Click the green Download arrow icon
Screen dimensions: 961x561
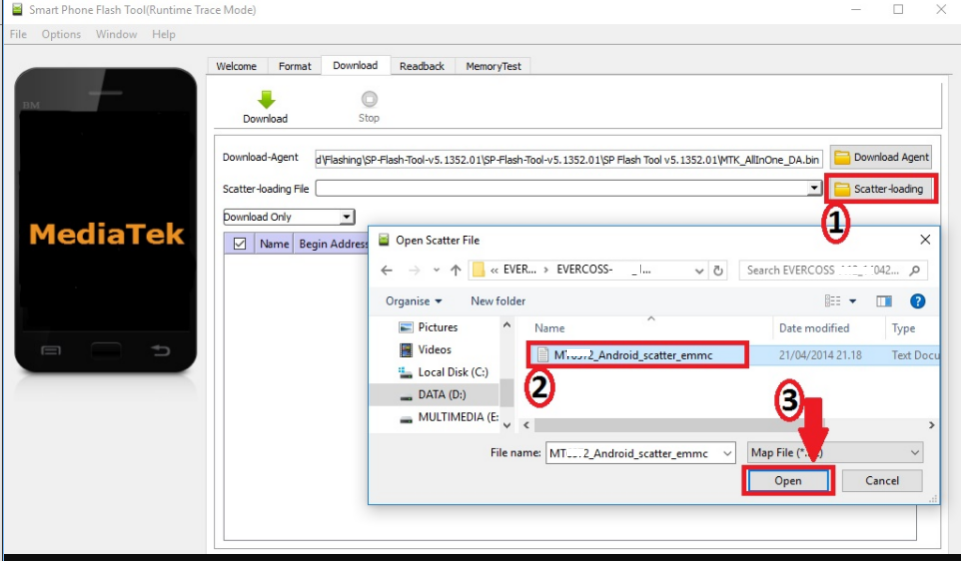pos(266,99)
